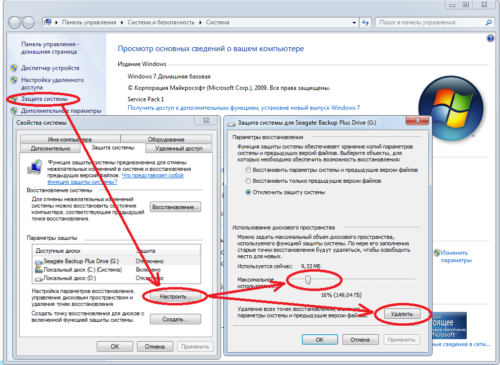This screenshot has height=365, width=500.
Task: Expand the Панель управления breadcrumb arrow
Action: (122, 22)
